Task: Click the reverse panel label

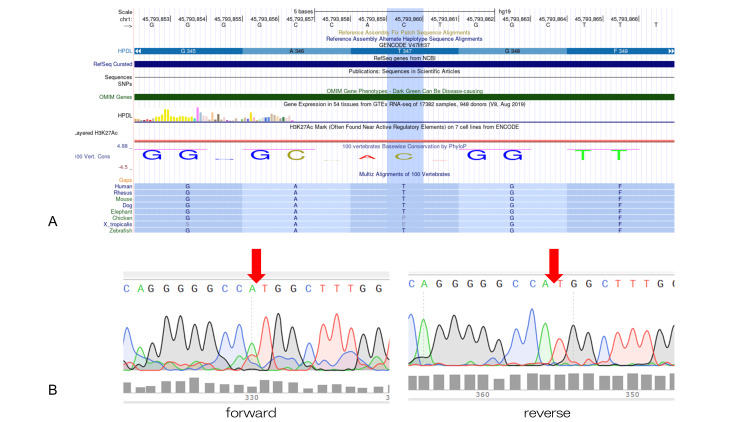Action: [x=547, y=413]
